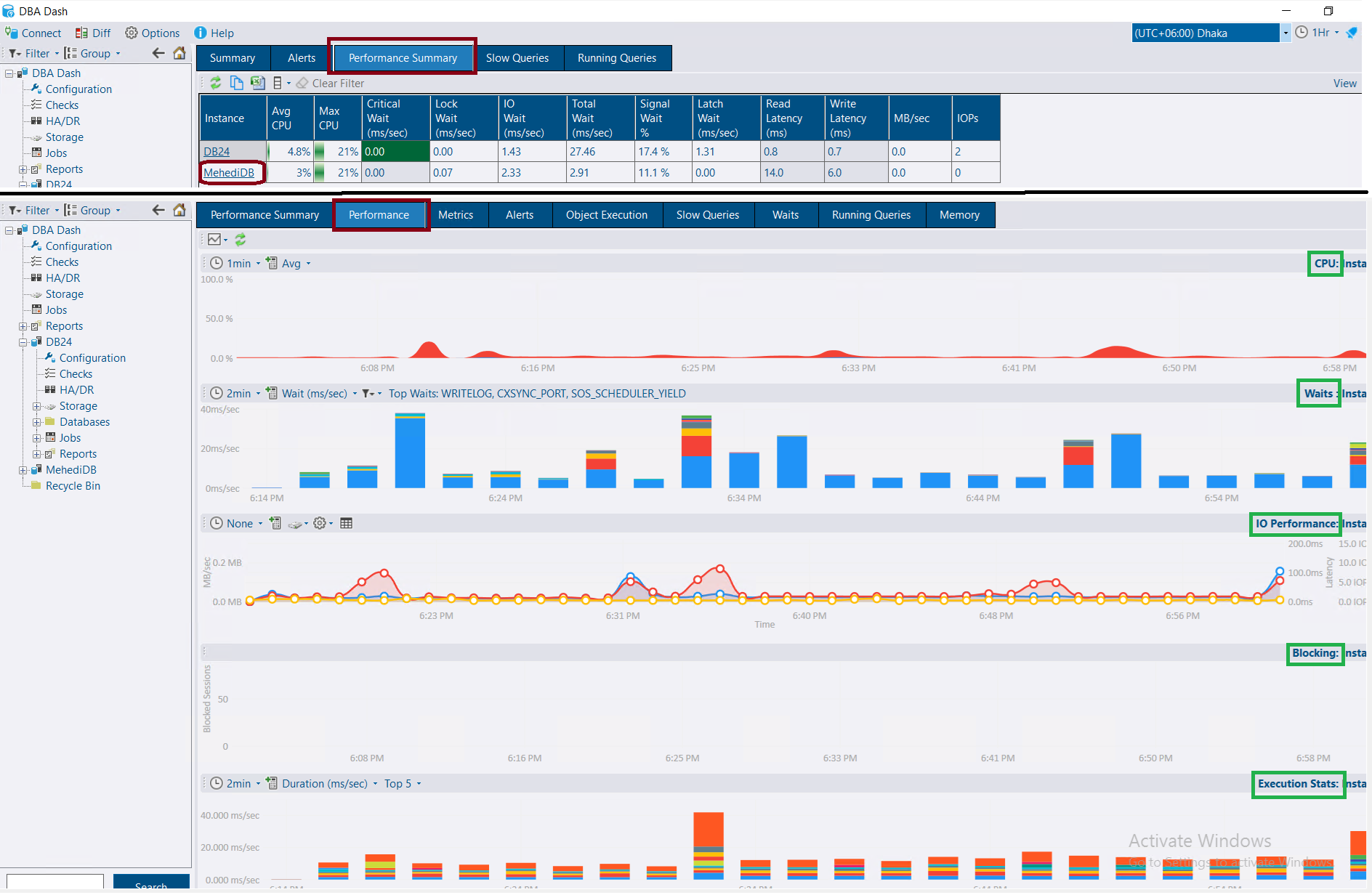
Task: Expand the MehediDB node in the lower tree
Action: click(23, 470)
